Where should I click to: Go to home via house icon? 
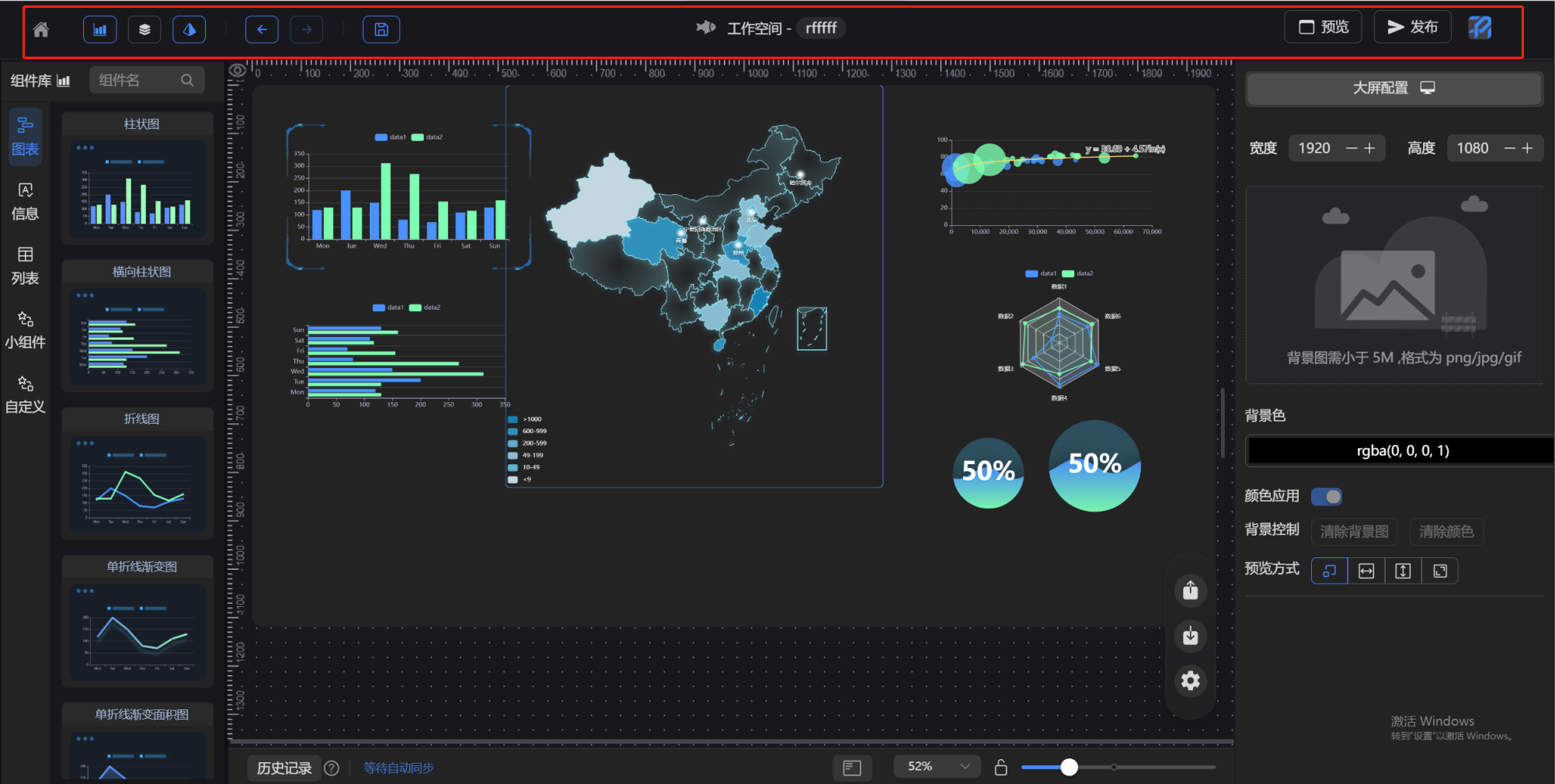pos(41,29)
